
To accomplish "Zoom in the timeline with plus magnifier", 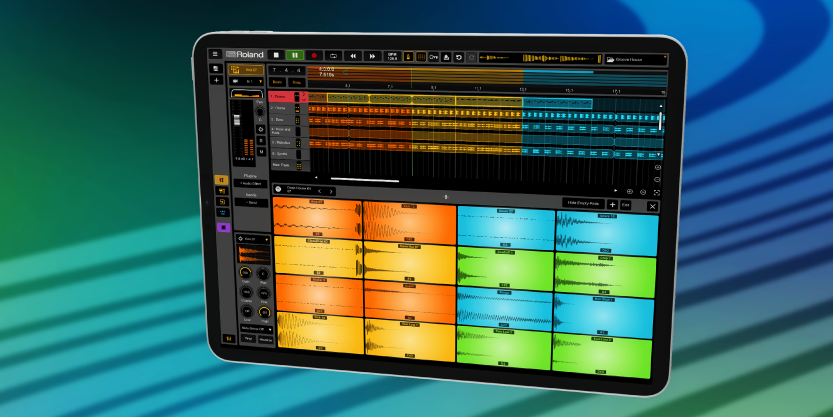I will click(x=630, y=192).
